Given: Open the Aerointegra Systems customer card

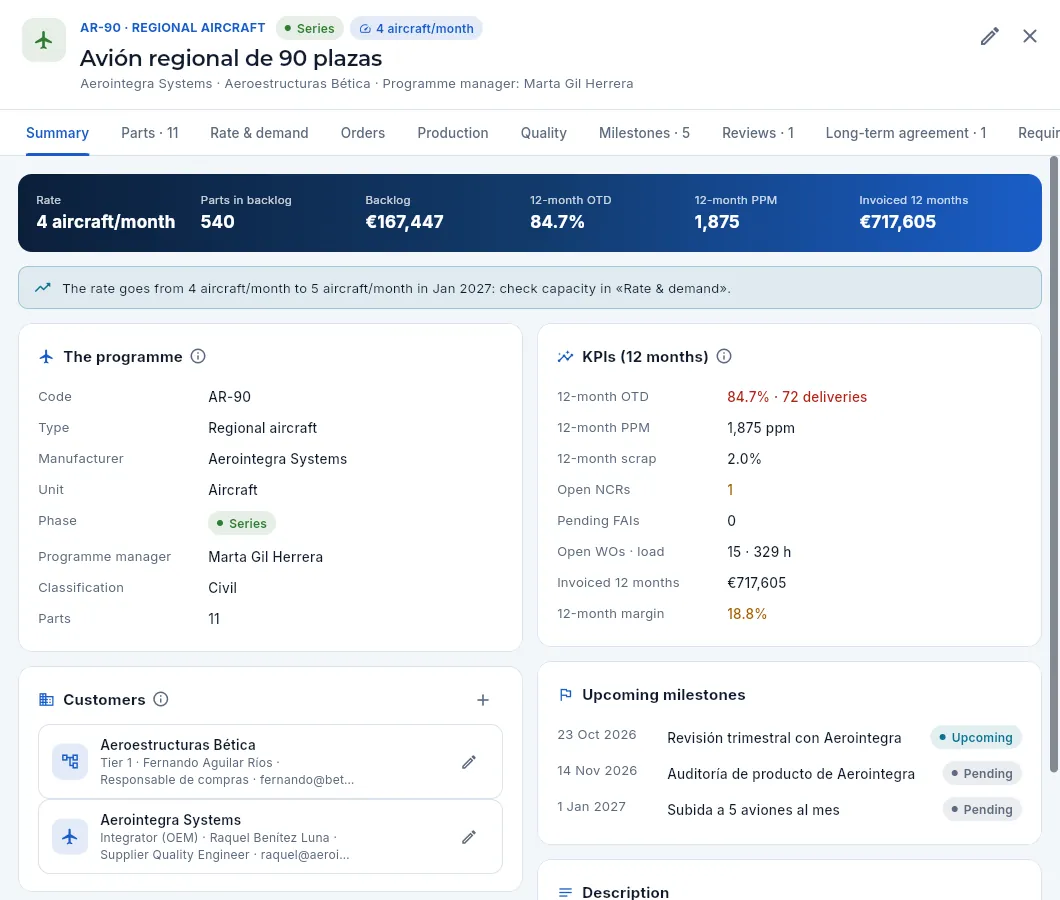Looking at the screenshot, I should pos(270,837).
